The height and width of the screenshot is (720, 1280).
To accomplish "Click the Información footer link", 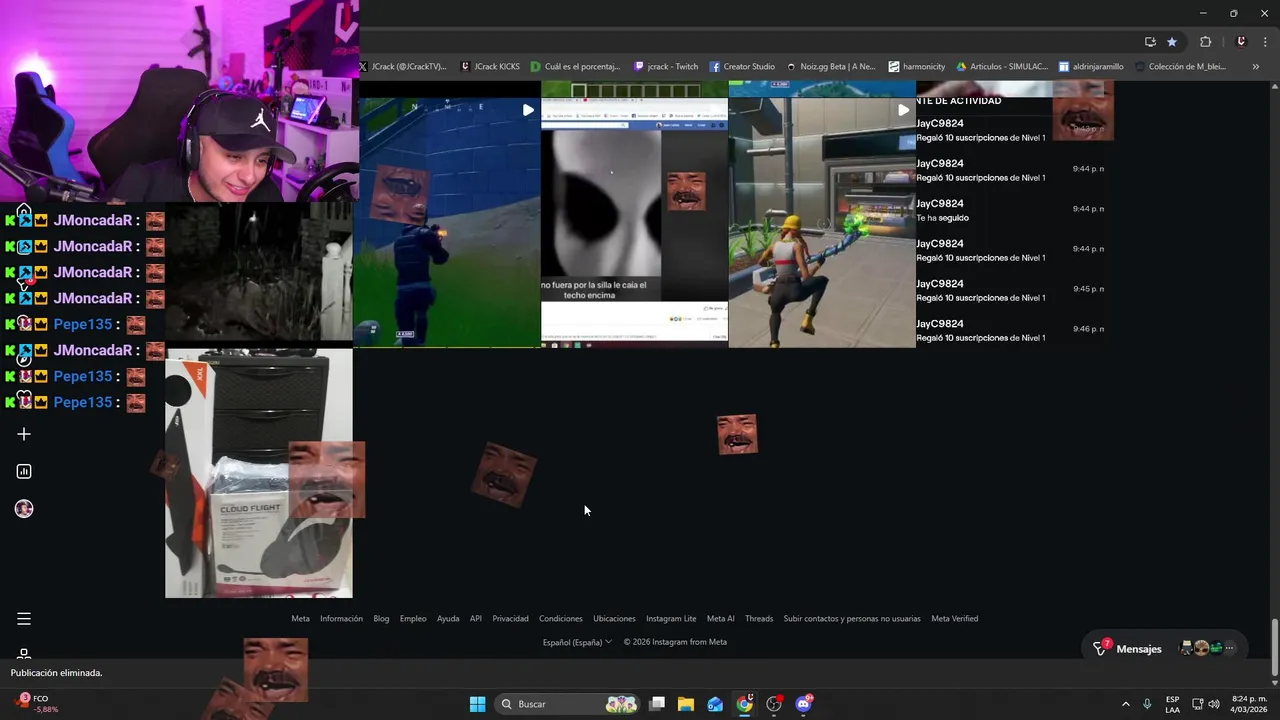I will [341, 618].
